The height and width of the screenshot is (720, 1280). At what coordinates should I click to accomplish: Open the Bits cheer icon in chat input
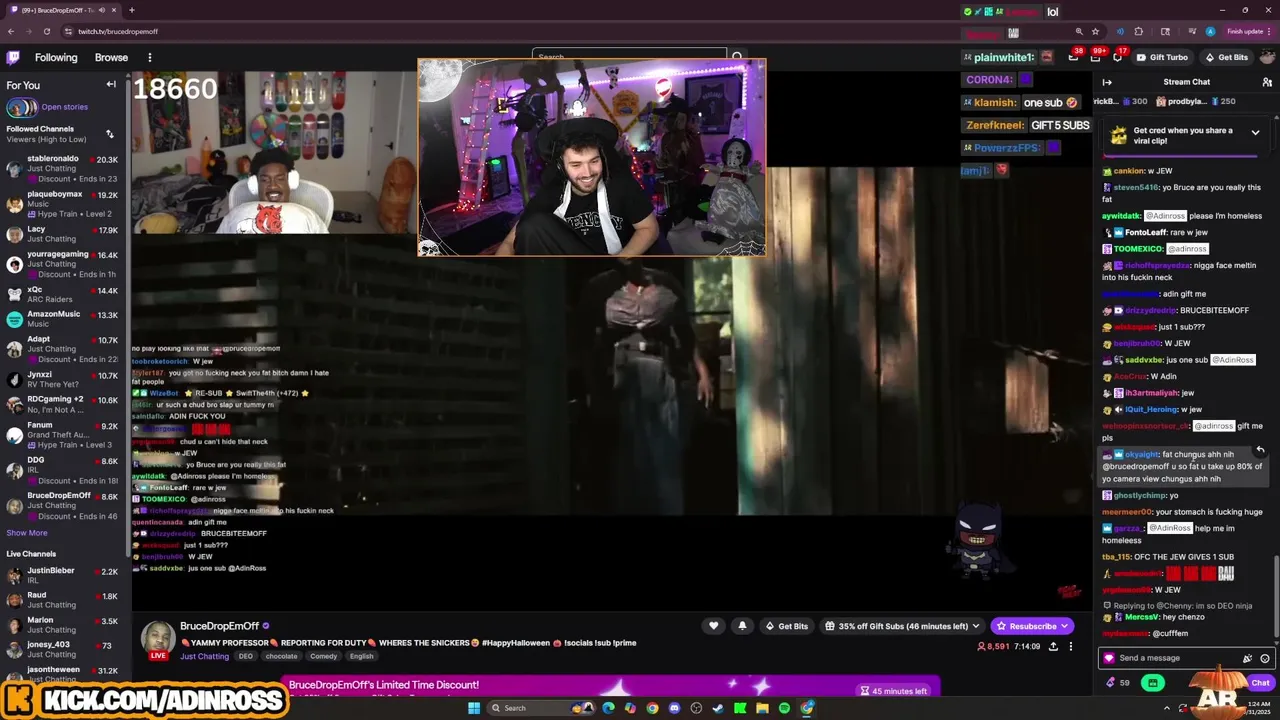click(x=1247, y=658)
